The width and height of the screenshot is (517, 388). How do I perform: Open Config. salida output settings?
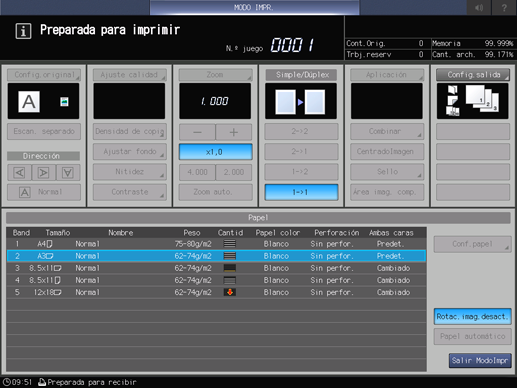click(473, 75)
